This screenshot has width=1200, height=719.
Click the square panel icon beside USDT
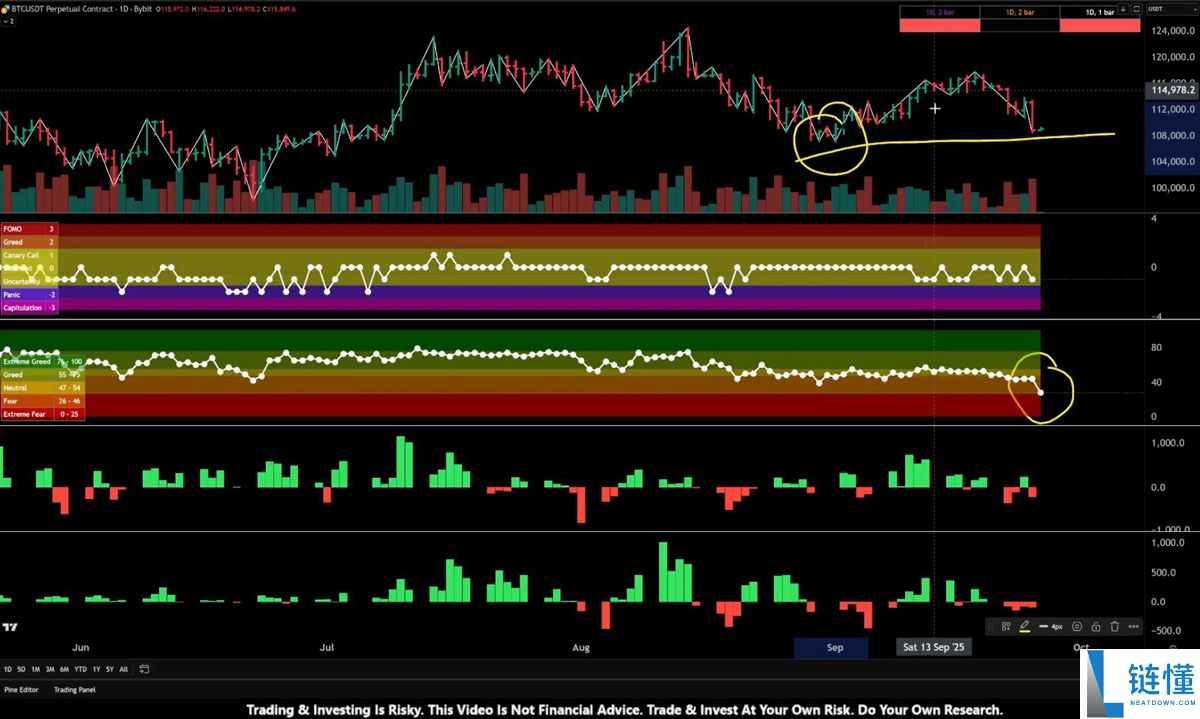coord(1137,9)
